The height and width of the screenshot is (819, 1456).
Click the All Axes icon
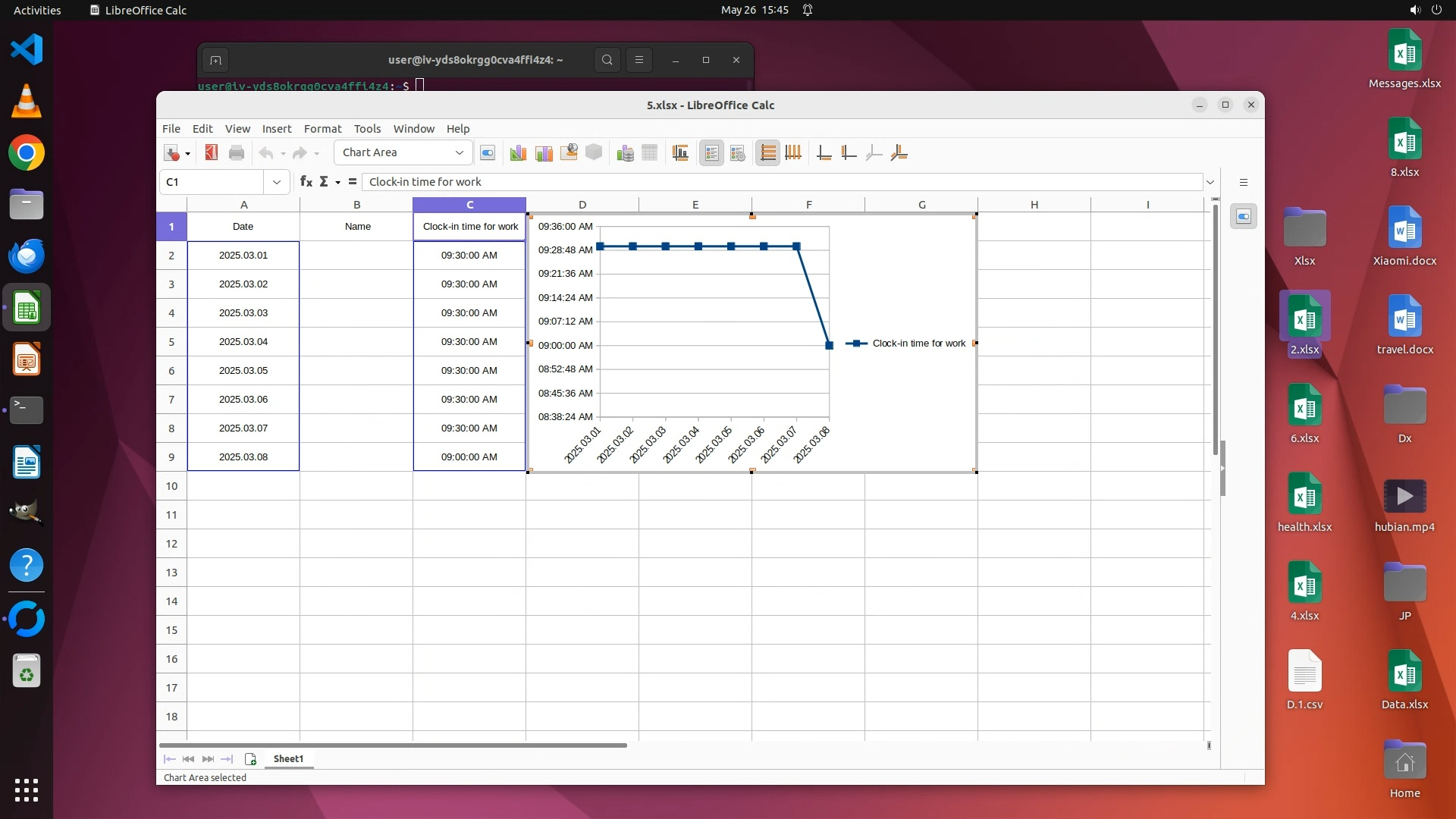[899, 153]
